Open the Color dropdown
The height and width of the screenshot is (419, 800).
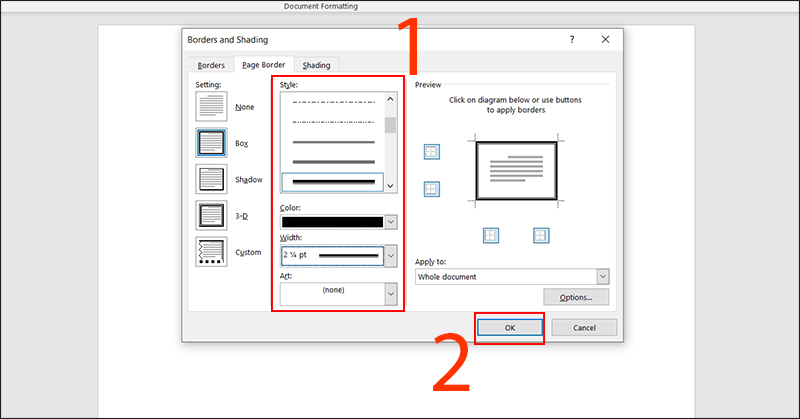(391, 222)
